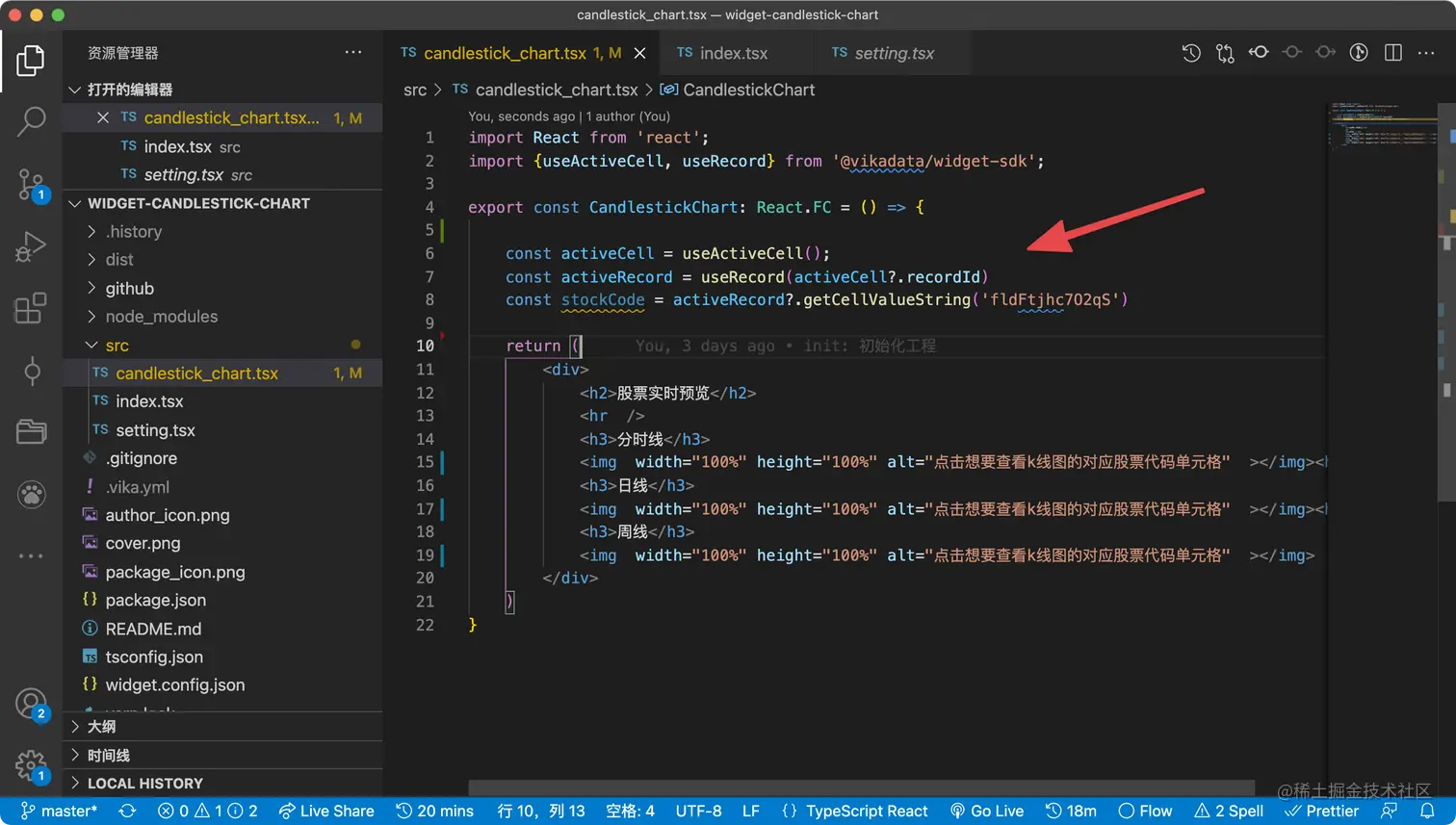This screenshot has width=1456, height=825.
Task: Open Run and Debug view
Action: tap(31, 246)
